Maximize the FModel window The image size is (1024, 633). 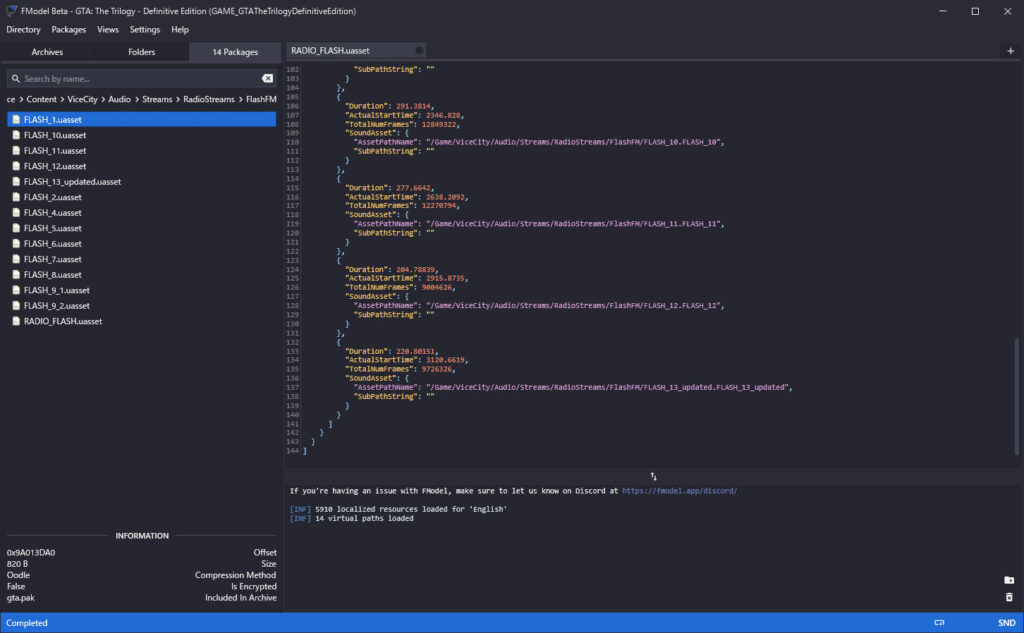[975, 11]
